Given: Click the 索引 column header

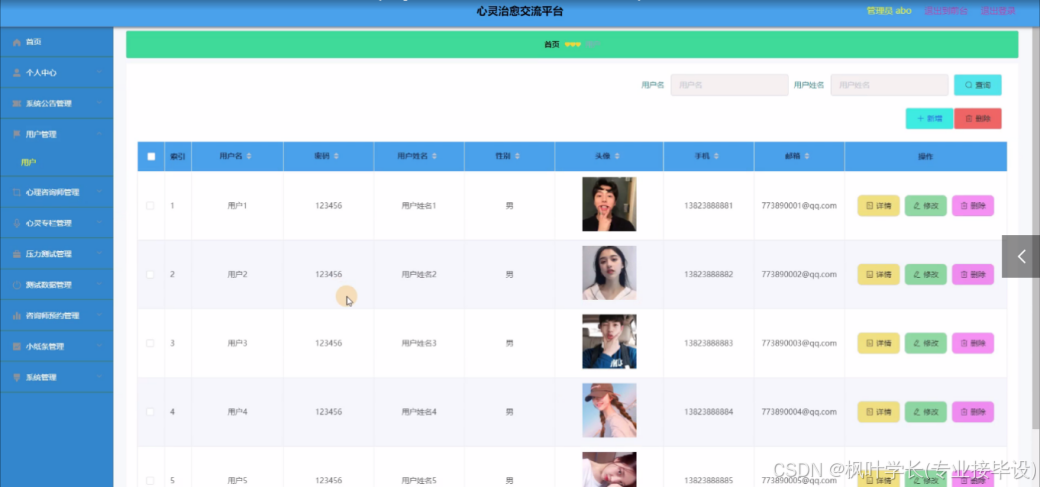Looking at the screenshot, I should coord(178,156).
